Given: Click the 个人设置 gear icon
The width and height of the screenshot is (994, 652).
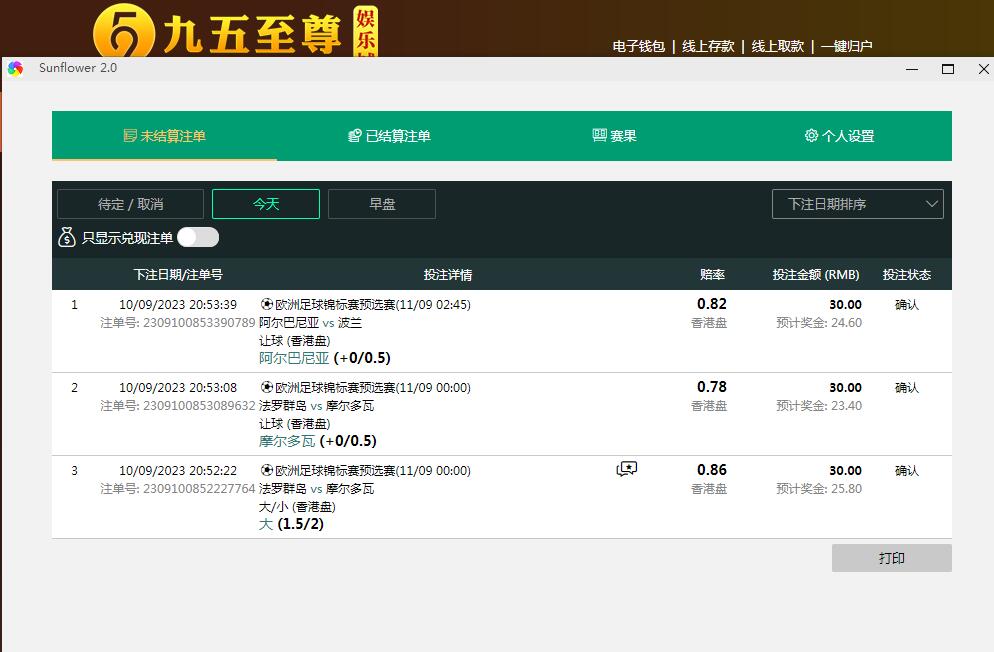Looking at the screenshot, I should 811,136.
